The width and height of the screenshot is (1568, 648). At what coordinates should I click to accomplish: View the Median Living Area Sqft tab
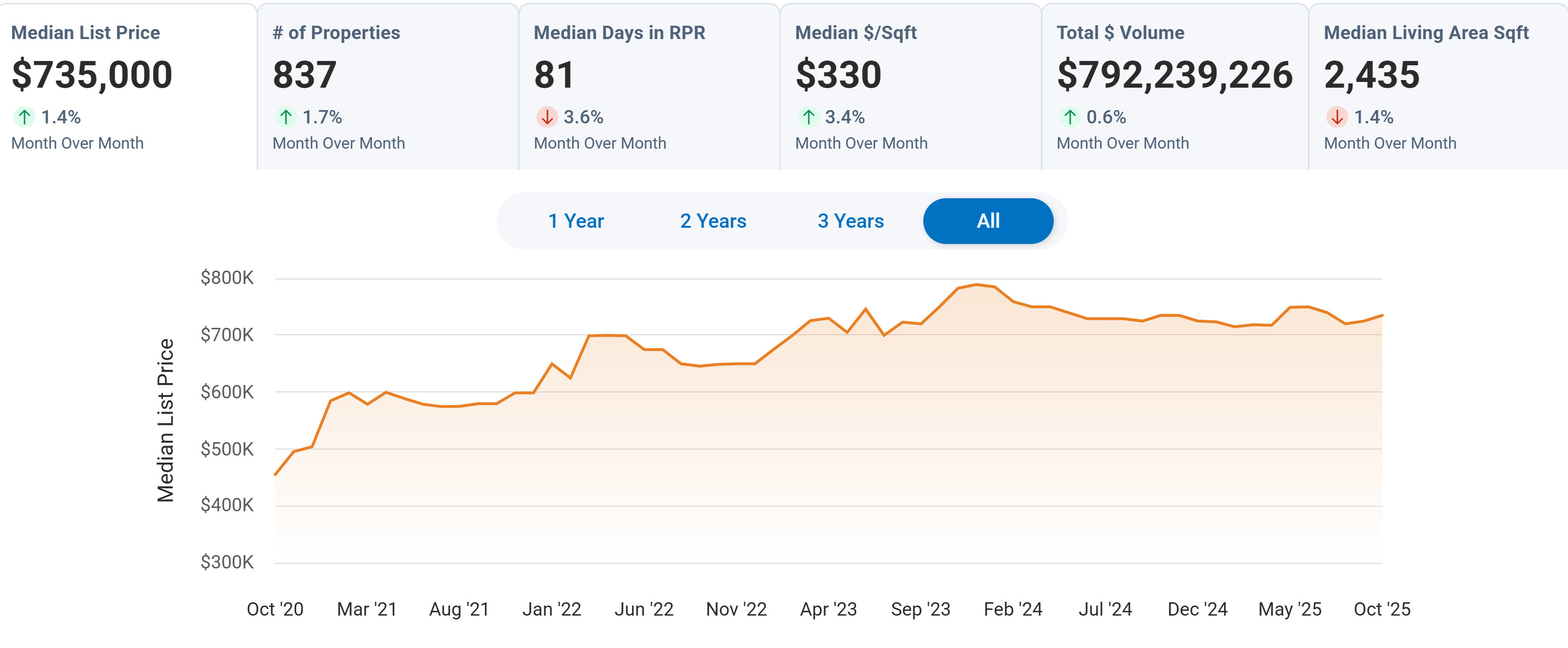point(1426,32)
